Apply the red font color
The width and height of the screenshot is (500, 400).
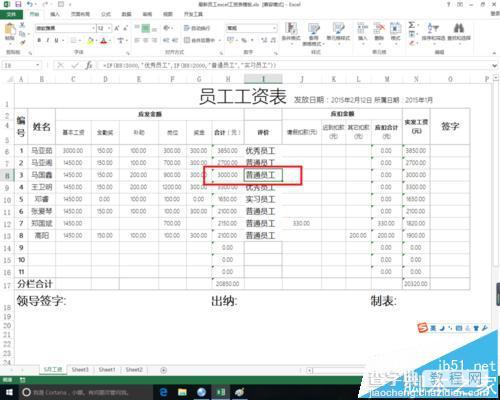tap(104, 40)
